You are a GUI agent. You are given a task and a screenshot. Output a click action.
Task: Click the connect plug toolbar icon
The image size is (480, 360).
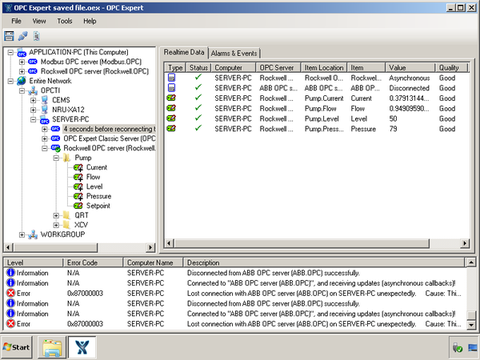23,36
